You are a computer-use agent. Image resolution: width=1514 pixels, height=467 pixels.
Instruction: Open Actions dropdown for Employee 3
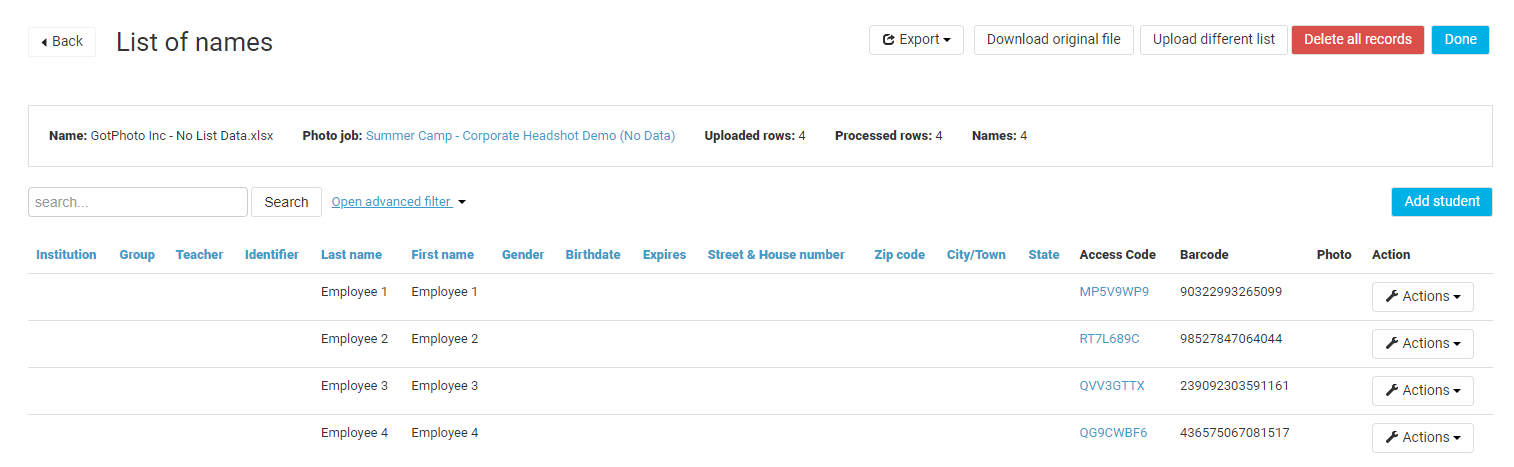click(x=1422, y=391)
